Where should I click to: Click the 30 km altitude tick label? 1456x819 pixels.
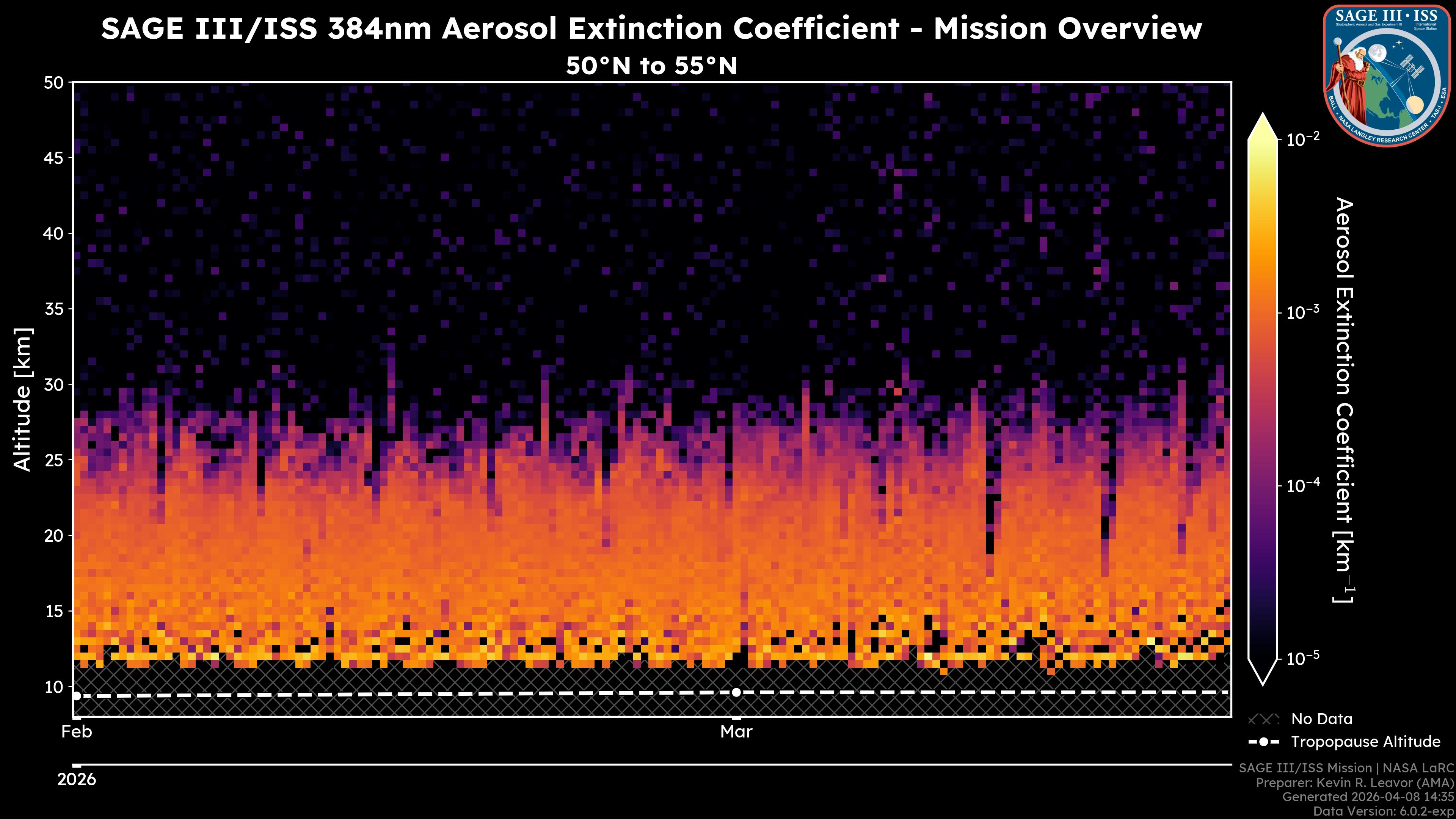tap(54, 384)
